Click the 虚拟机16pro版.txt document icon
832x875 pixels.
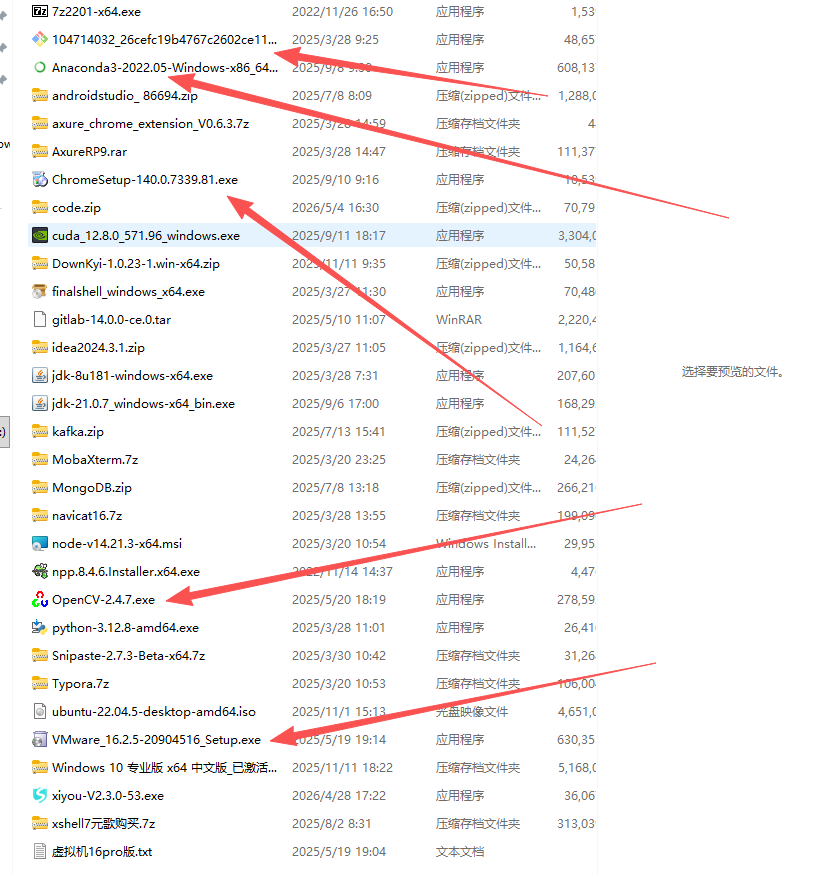point(40,851)
